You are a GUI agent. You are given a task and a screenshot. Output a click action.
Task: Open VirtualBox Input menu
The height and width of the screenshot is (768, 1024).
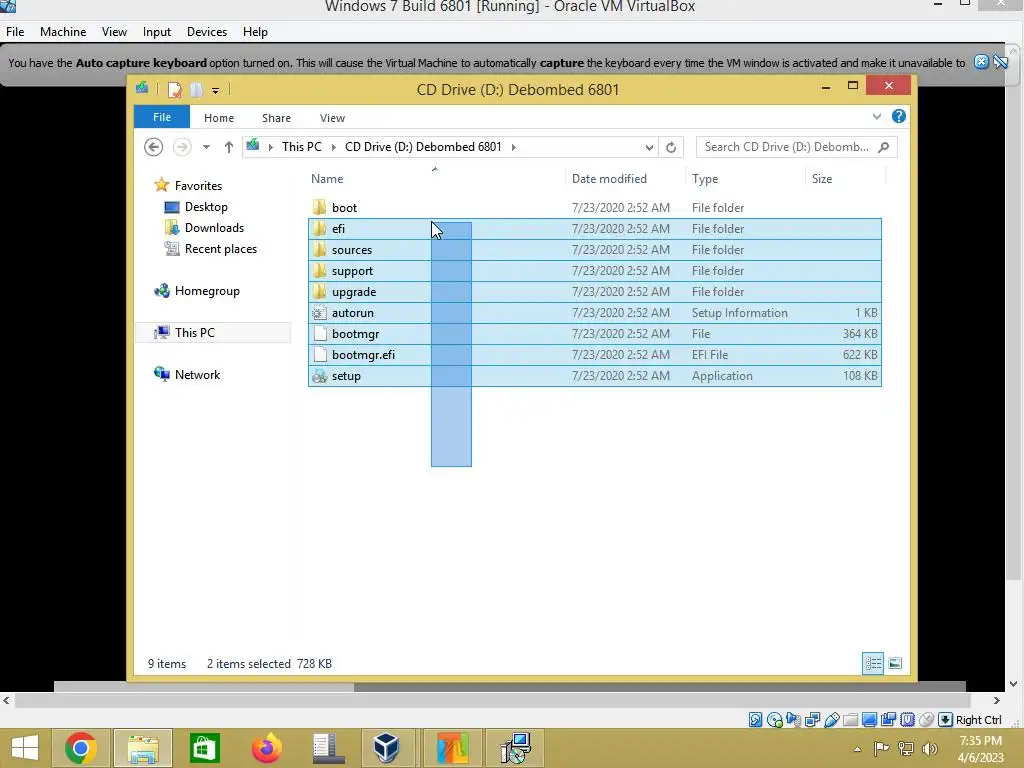point(157,31)
